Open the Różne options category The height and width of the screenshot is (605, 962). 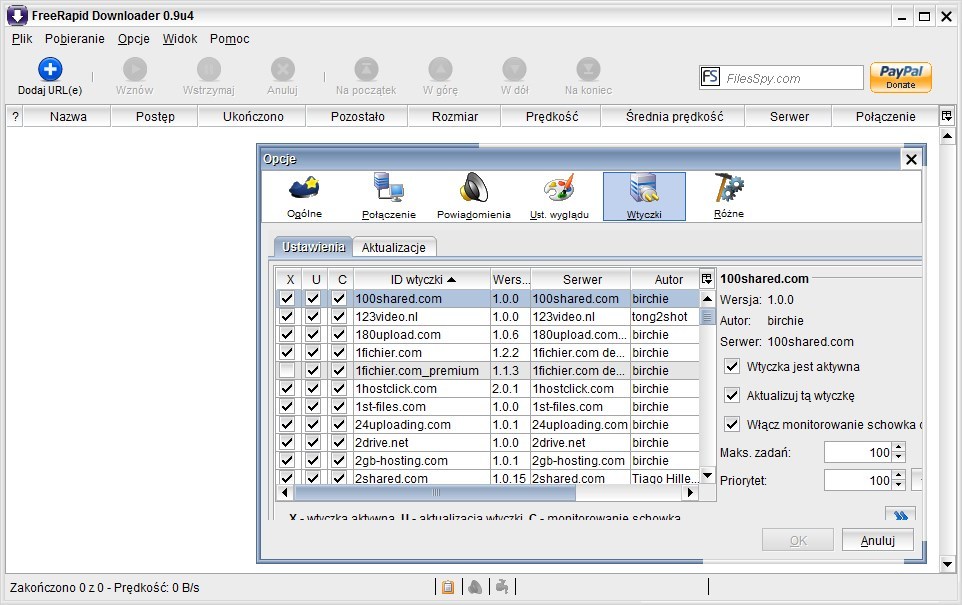[x=729, y=196]
